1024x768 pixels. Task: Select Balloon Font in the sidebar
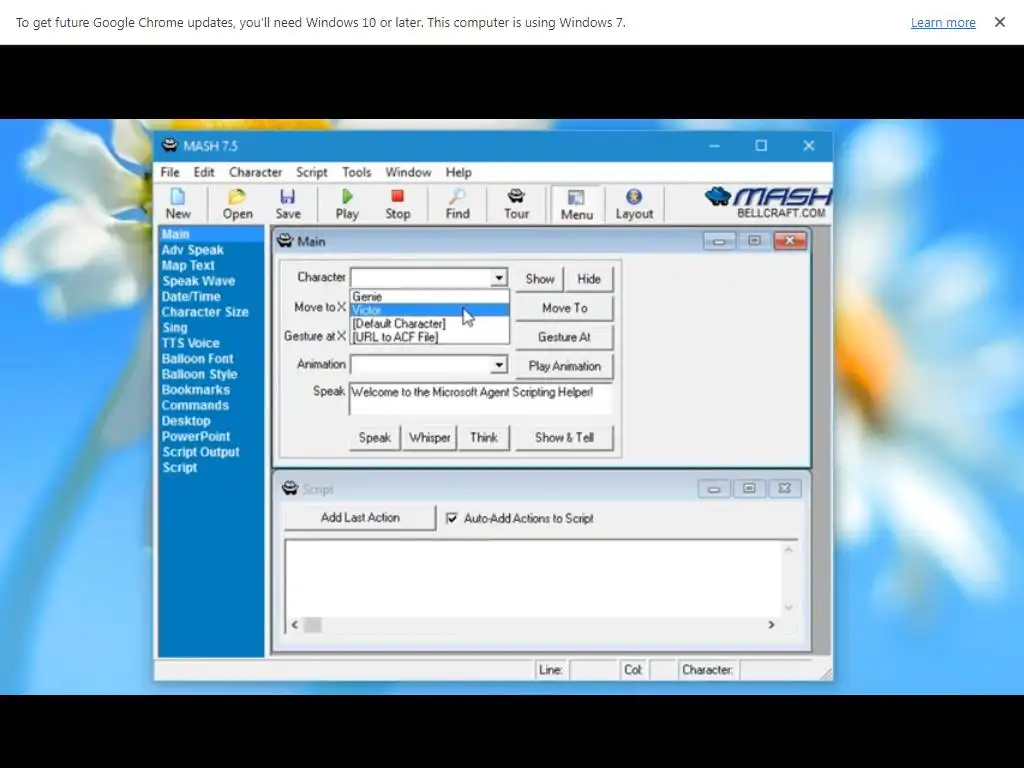[x=197, y=359]
